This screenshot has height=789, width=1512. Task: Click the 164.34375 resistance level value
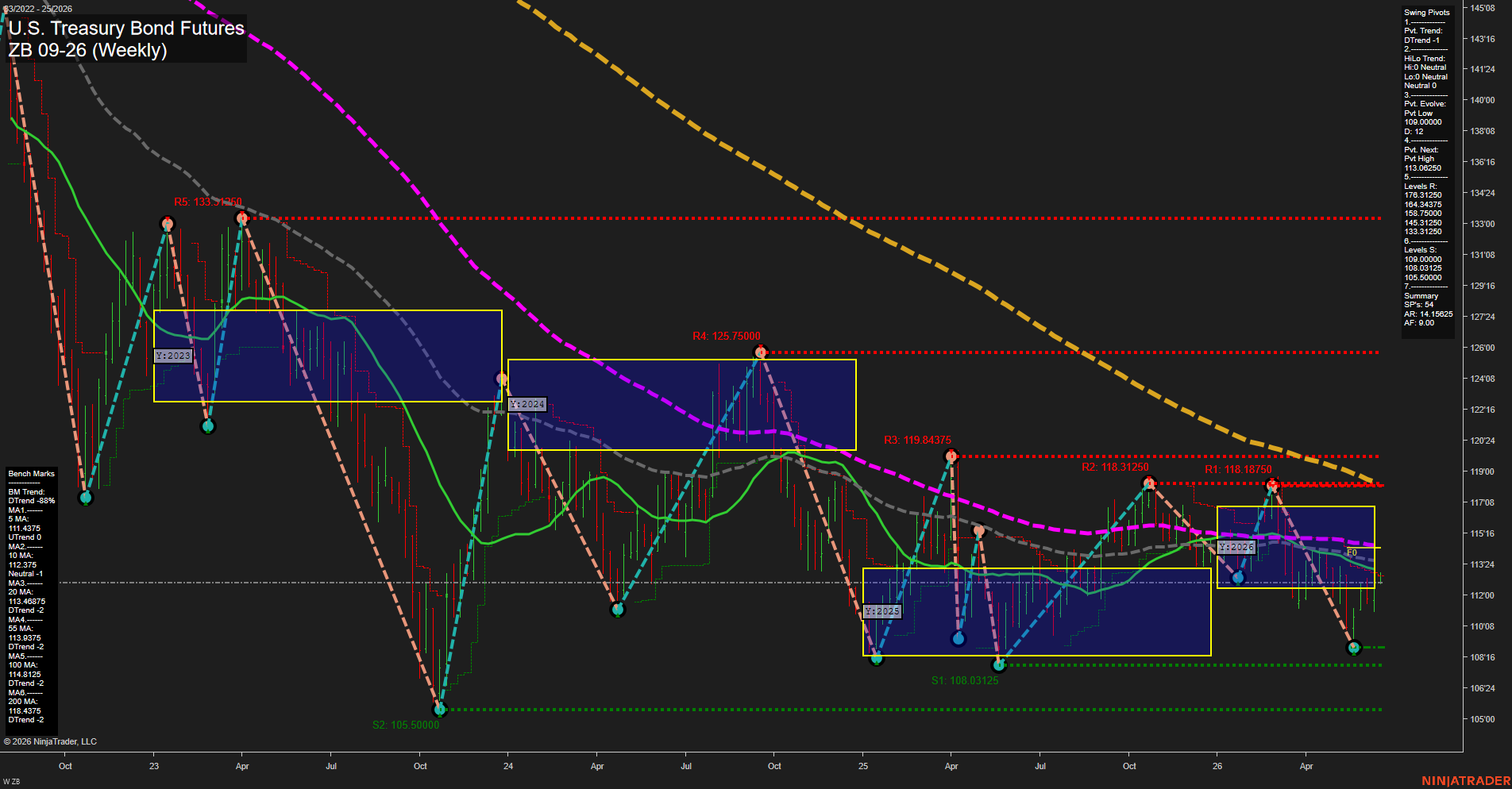1422,205
